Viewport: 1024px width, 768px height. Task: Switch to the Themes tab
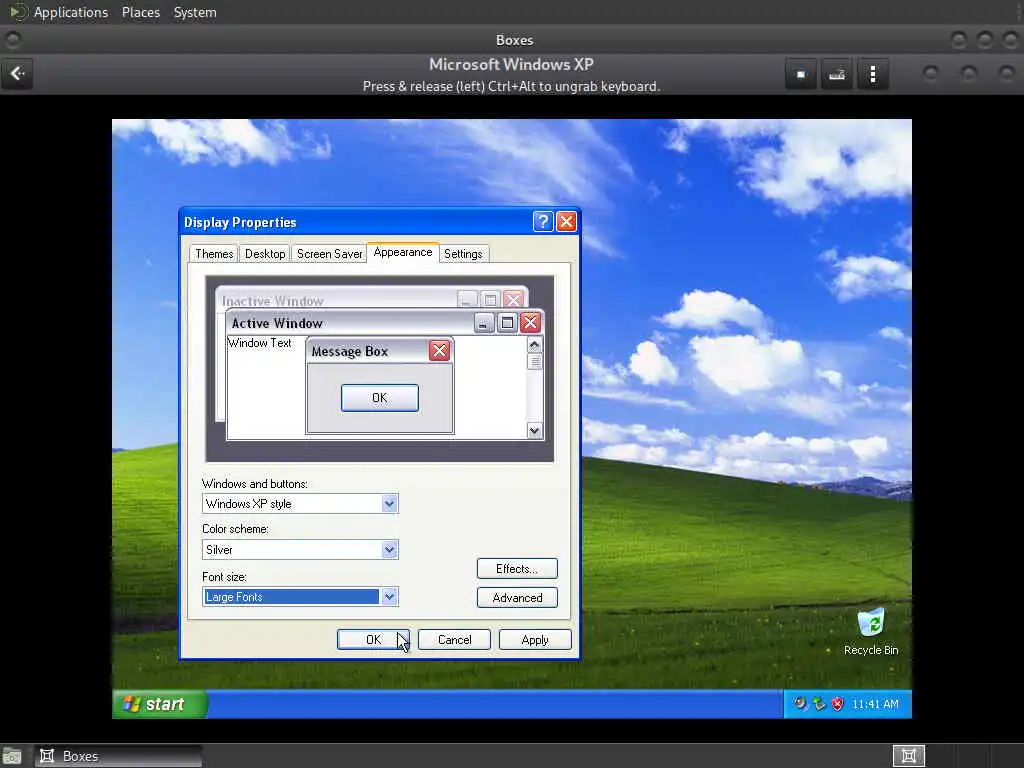pos(214,253)
